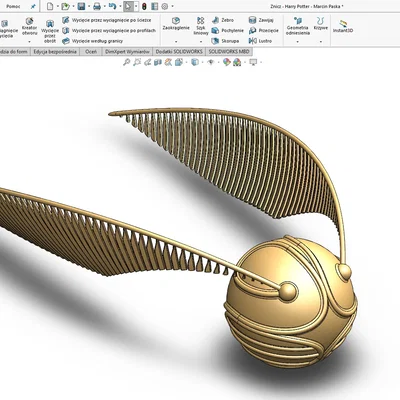This screenshot has width=400, height=400.
Task: Expand the Zaokrąglenie dropdown arrow
Action: (176, 42)
